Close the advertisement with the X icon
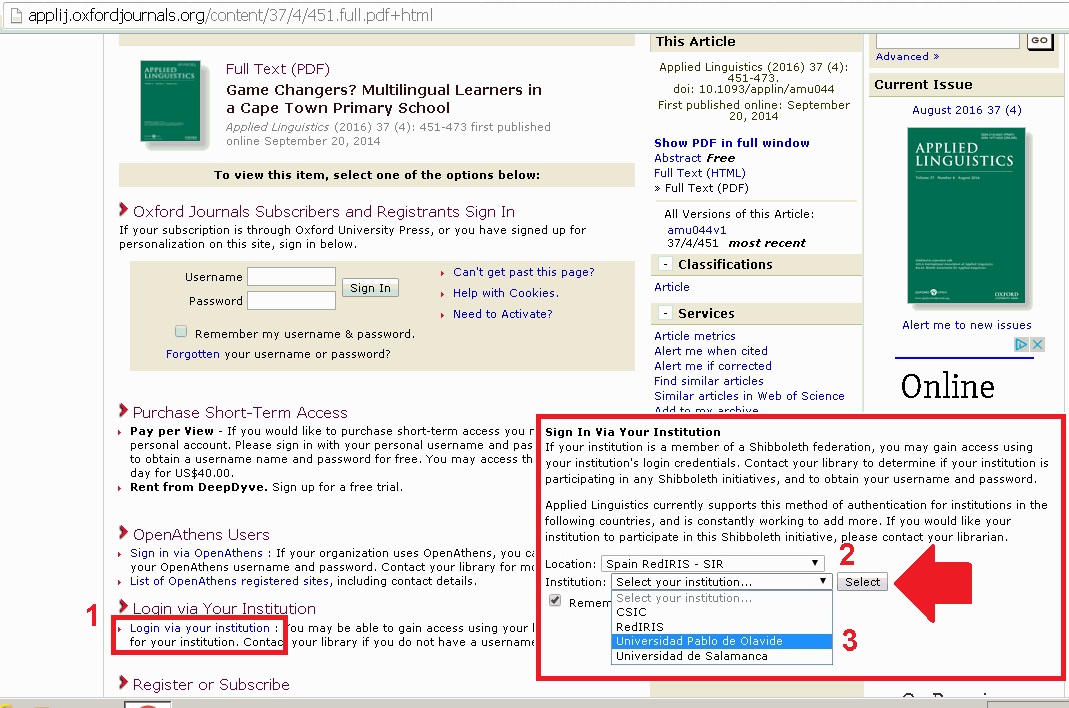The image size is (1069, 708). (x=1037, y=344)
